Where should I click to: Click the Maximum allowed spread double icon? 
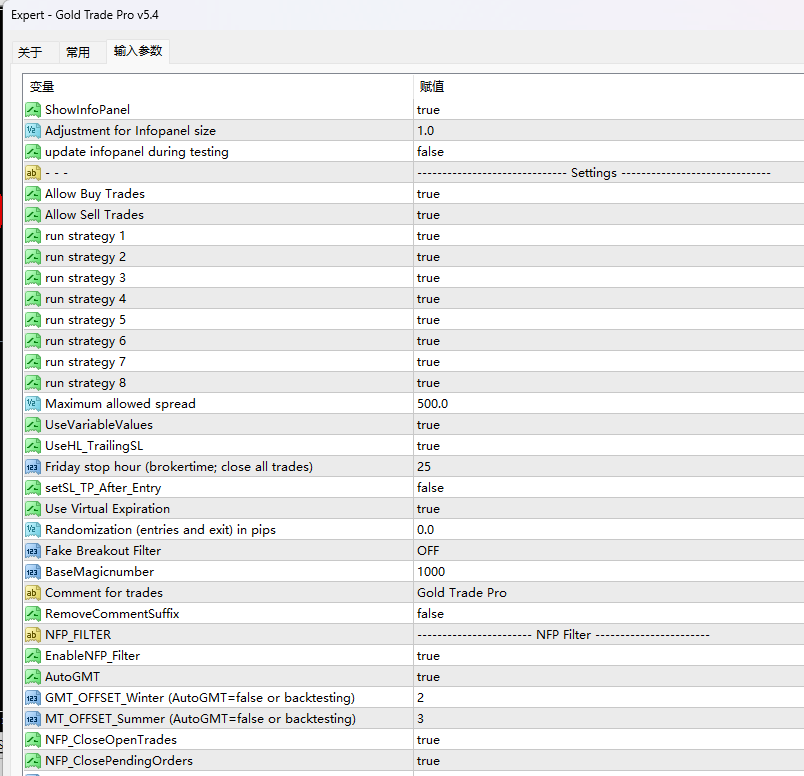tap(33, 404)
